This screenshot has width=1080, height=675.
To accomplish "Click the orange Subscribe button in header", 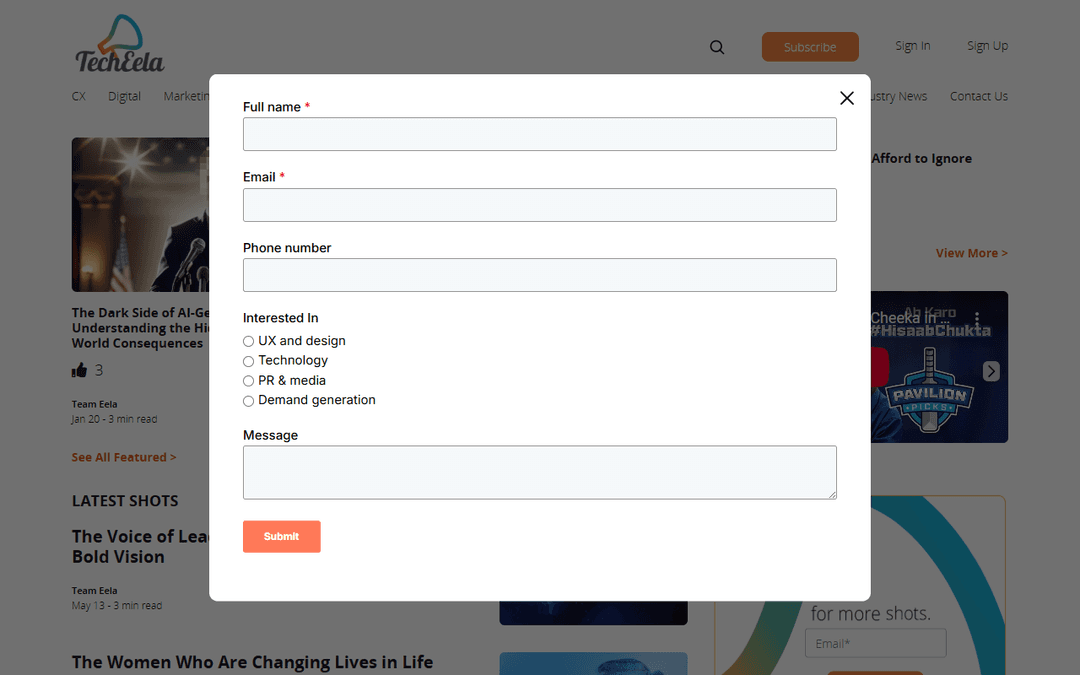I will pos(810,47).
